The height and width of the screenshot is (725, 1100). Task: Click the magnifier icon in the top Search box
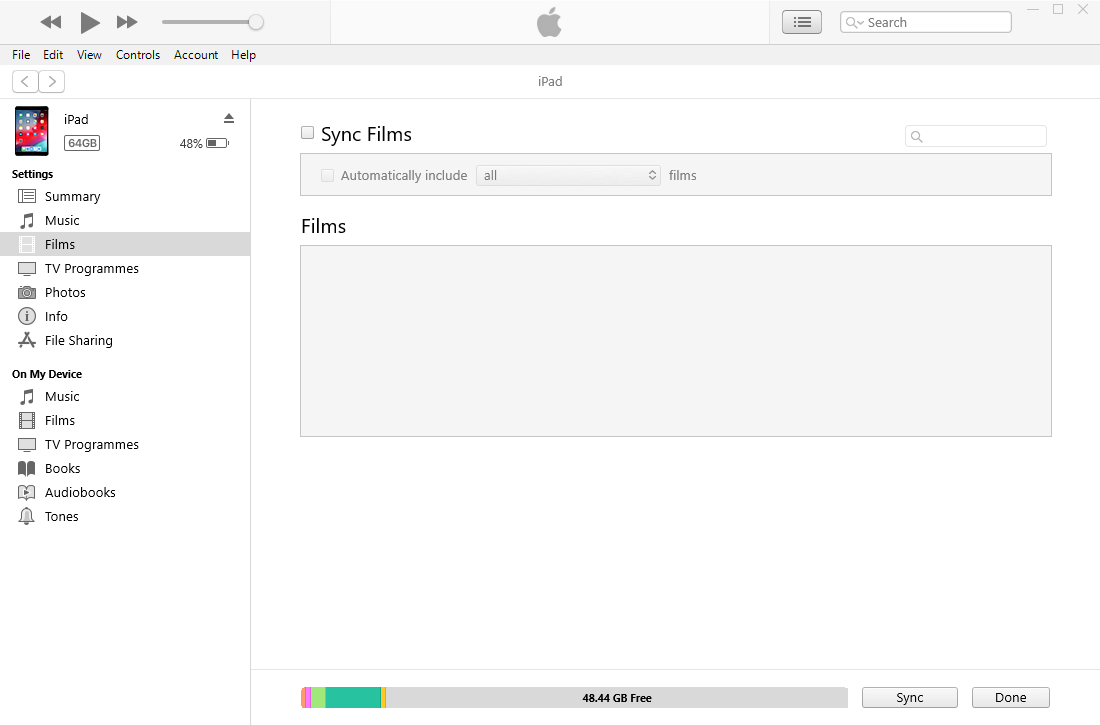coord(854,22)
